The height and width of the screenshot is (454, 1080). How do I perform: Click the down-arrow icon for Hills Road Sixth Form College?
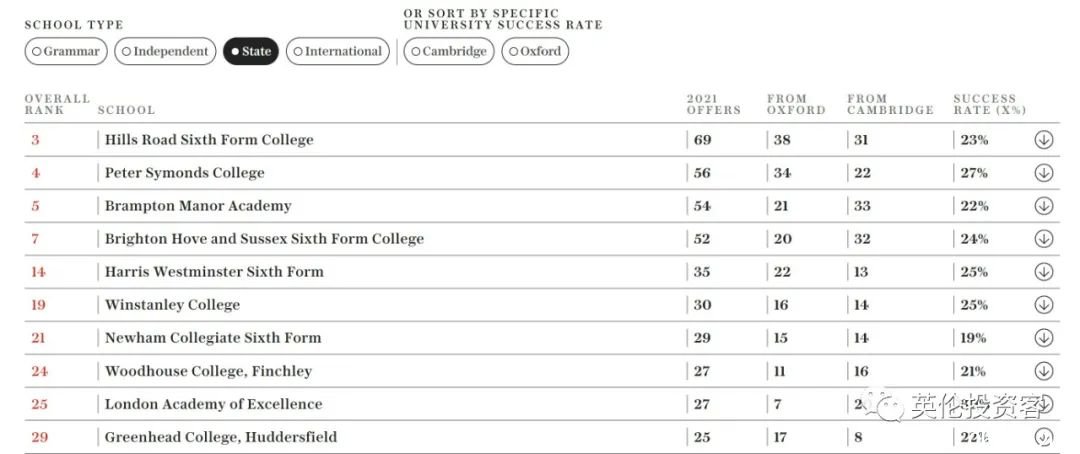pyautogui.click(x=1043, y=140)
